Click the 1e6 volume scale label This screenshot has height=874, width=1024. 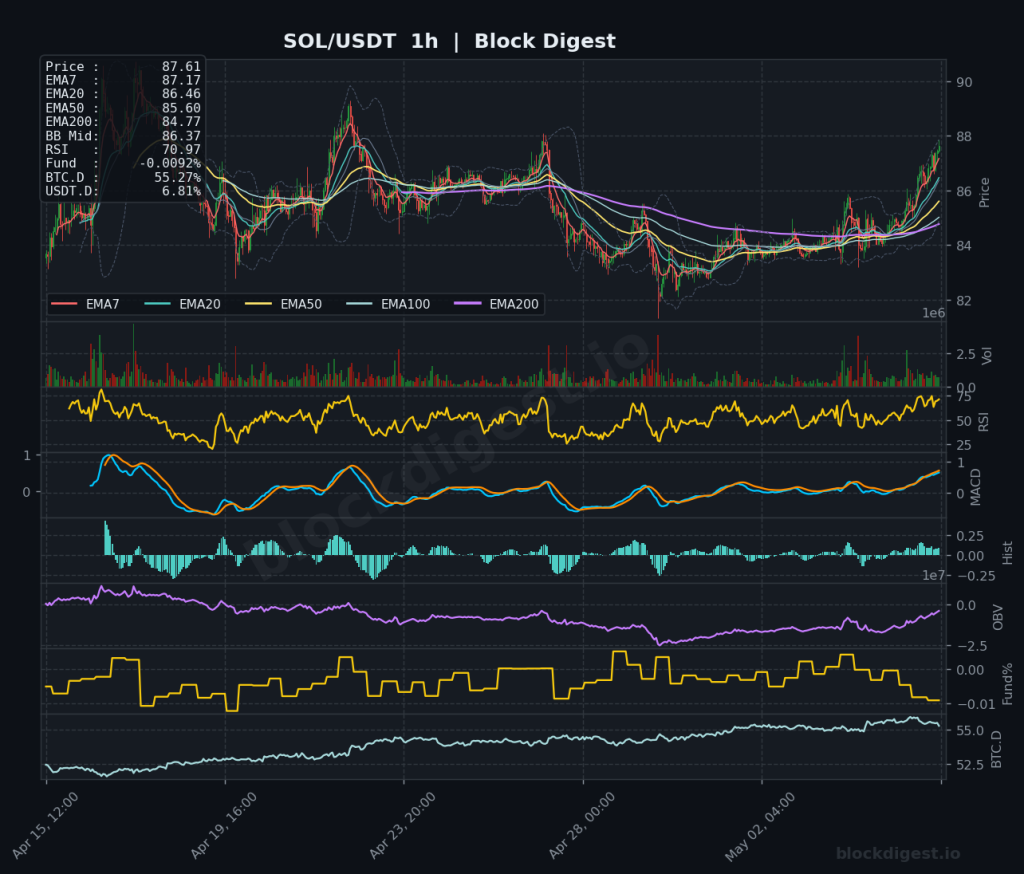click(933, 313)
